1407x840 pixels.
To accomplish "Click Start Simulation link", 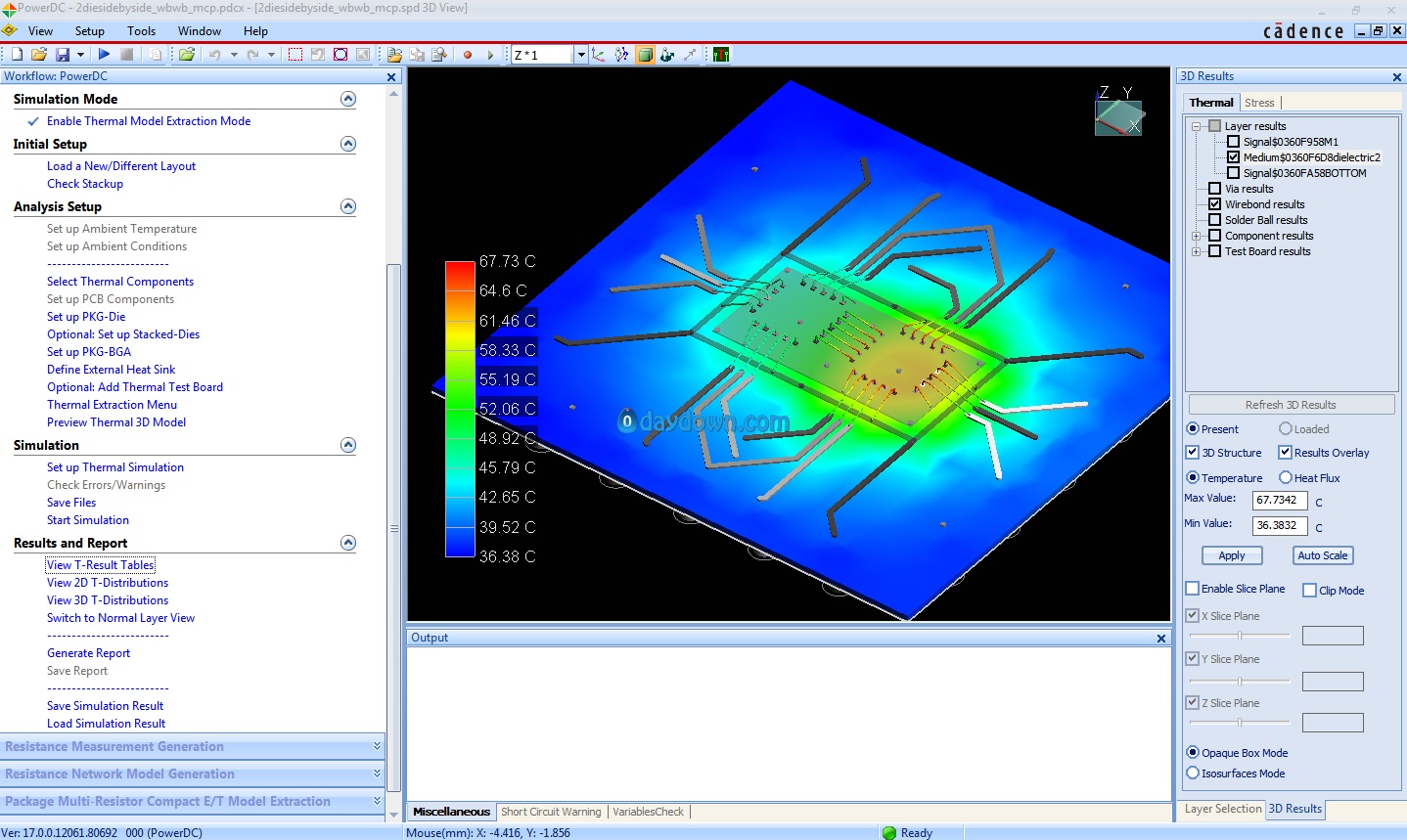I will (x=88, y=520).
